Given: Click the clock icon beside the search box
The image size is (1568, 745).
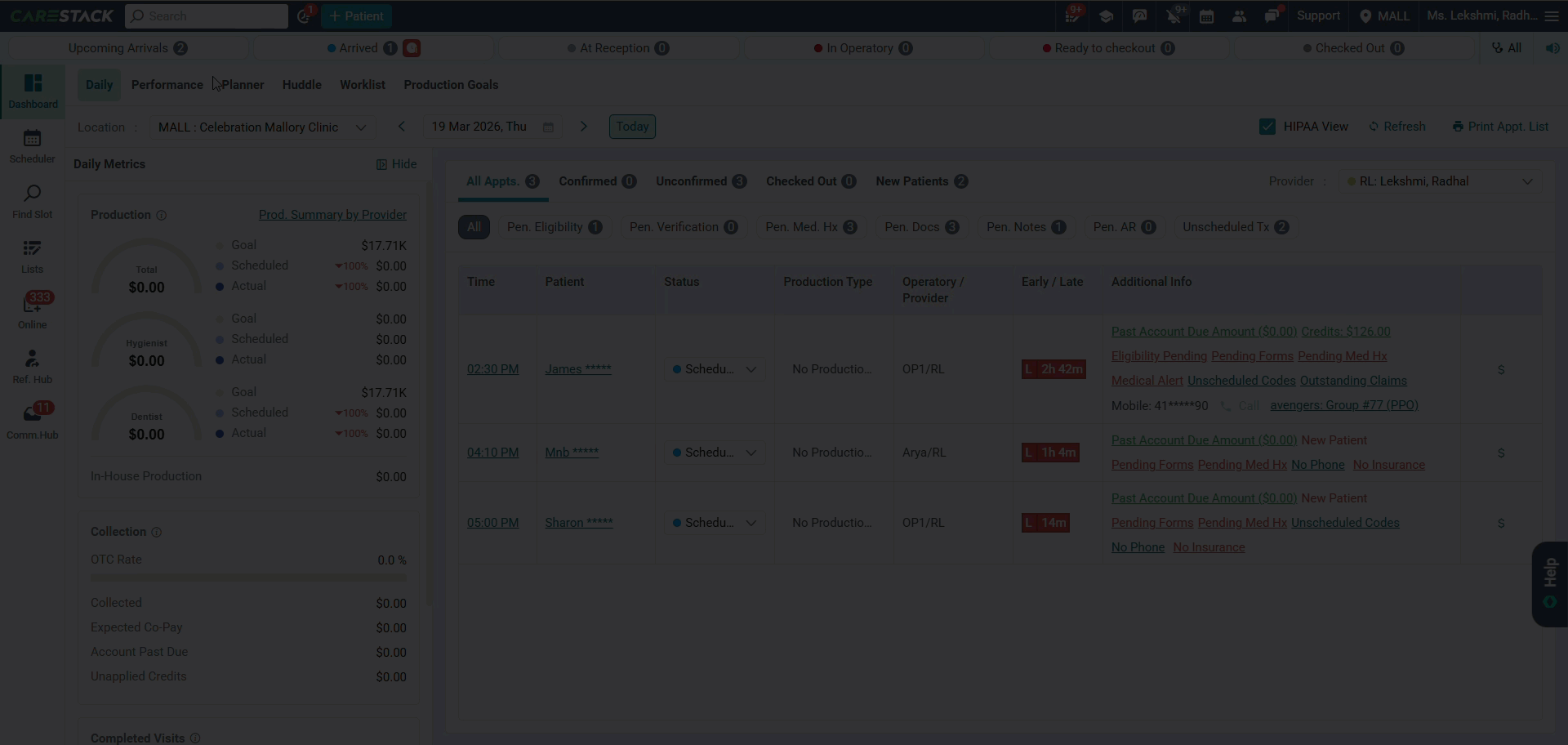Looking at the screenshot, I should (x=304, y=16).
